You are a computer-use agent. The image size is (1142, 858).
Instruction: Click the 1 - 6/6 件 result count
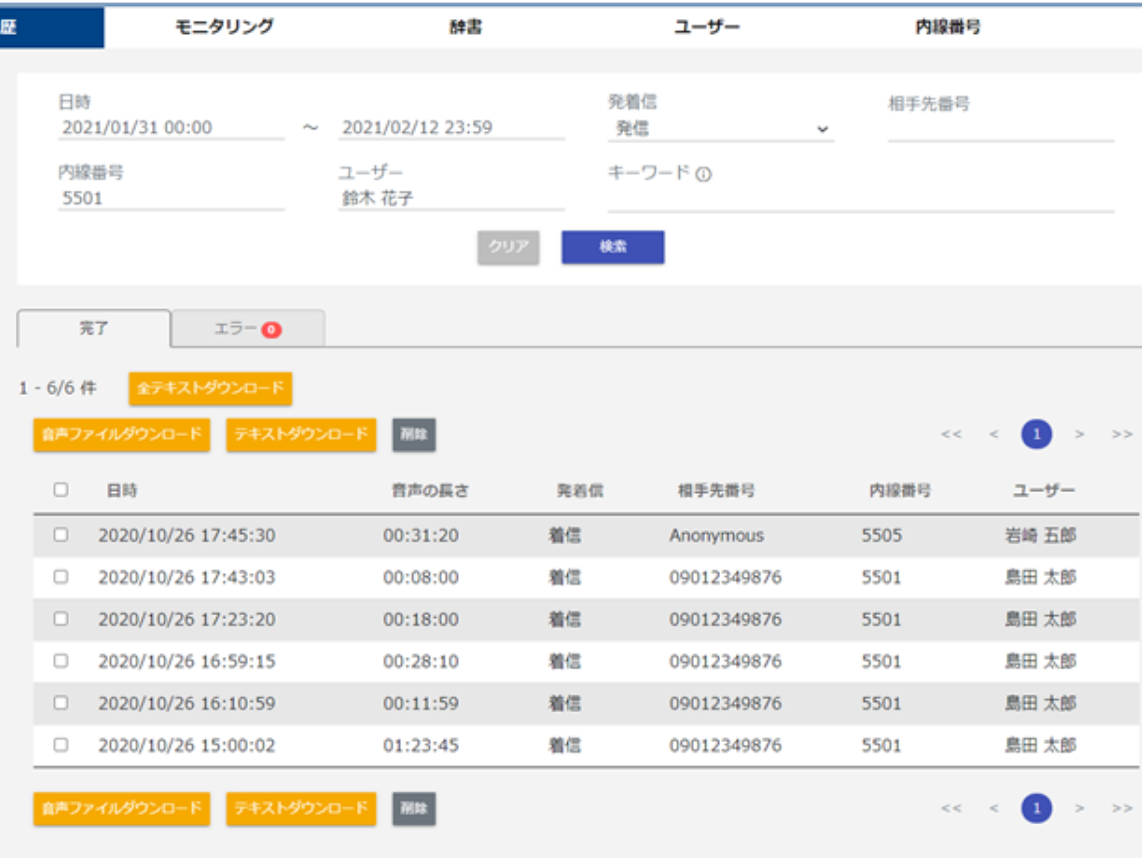click(58, 388)
